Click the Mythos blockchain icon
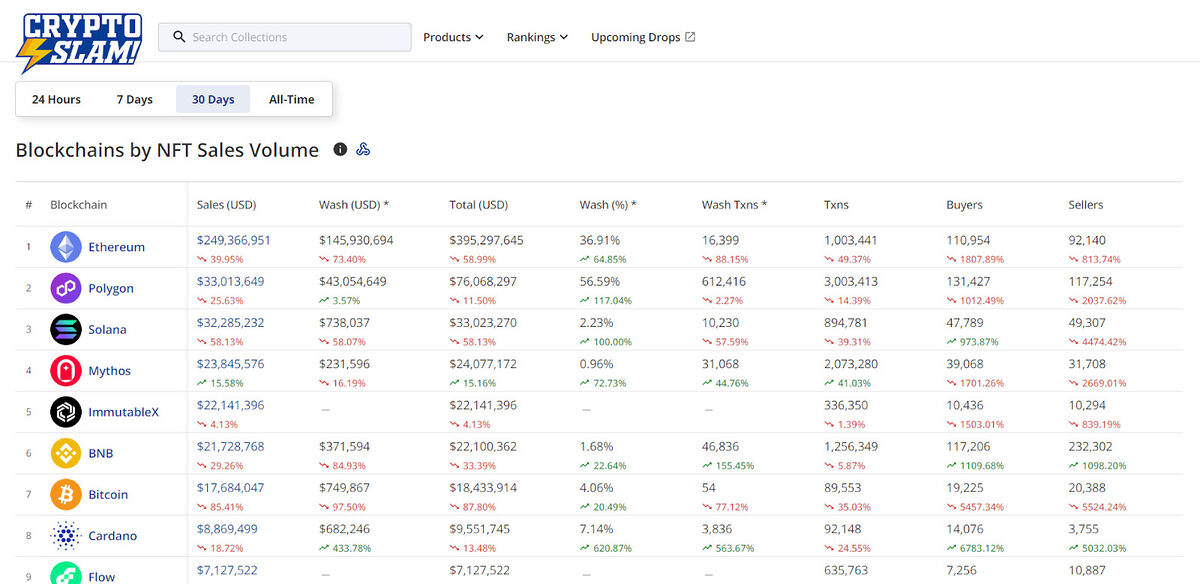1200x584 pixels. click(66, 371)
